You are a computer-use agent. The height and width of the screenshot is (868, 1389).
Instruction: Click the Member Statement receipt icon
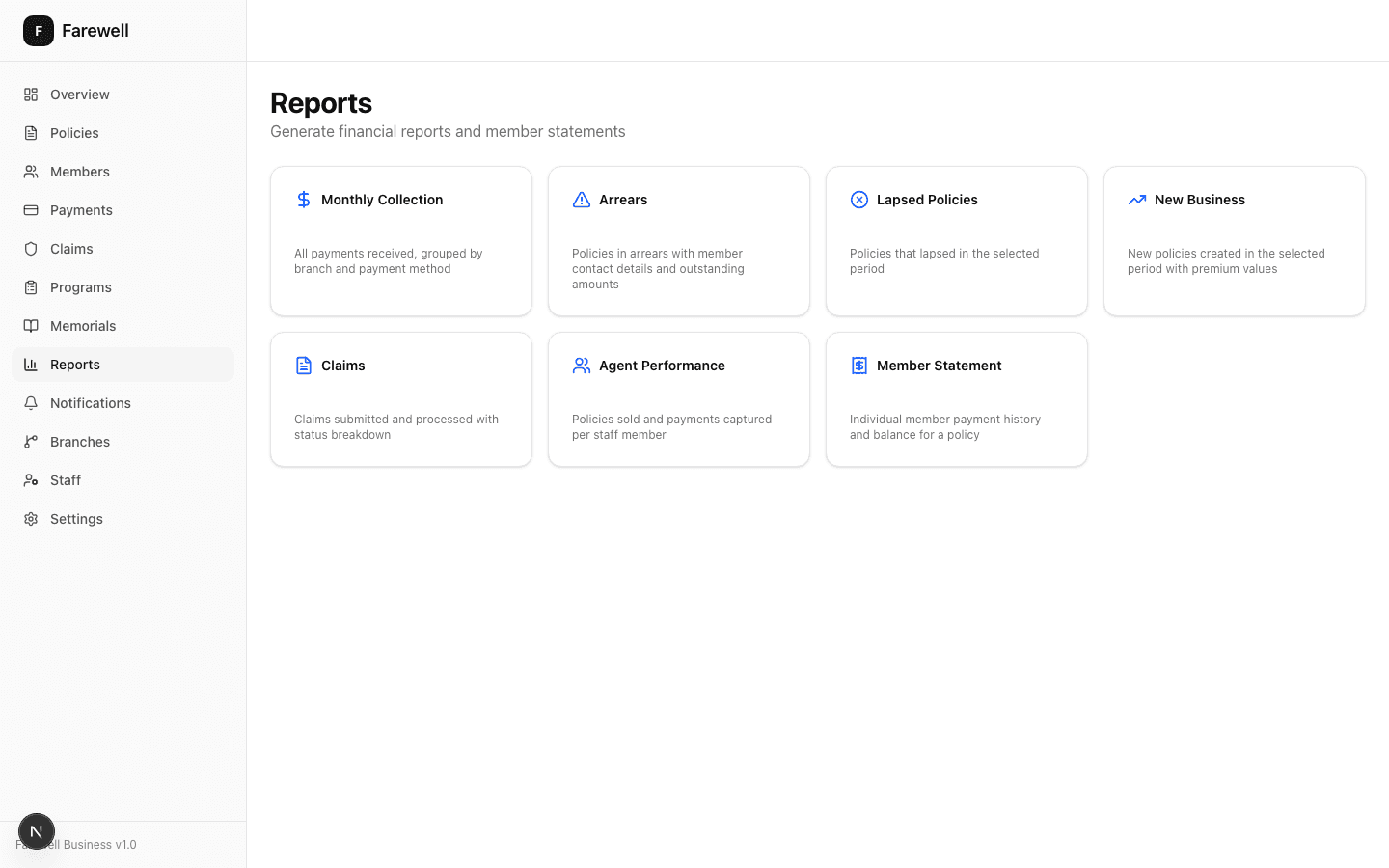tap(858, 365)
